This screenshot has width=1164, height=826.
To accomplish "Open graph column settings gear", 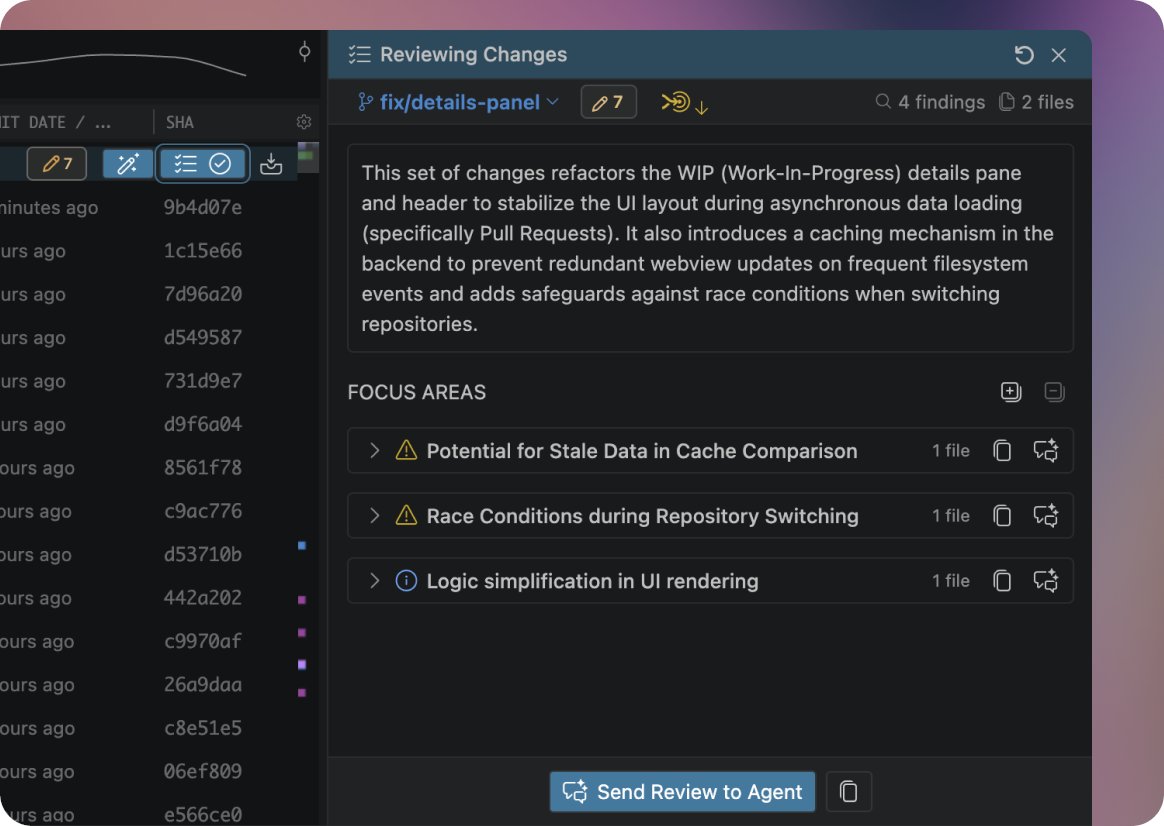I will coord(304,122).
